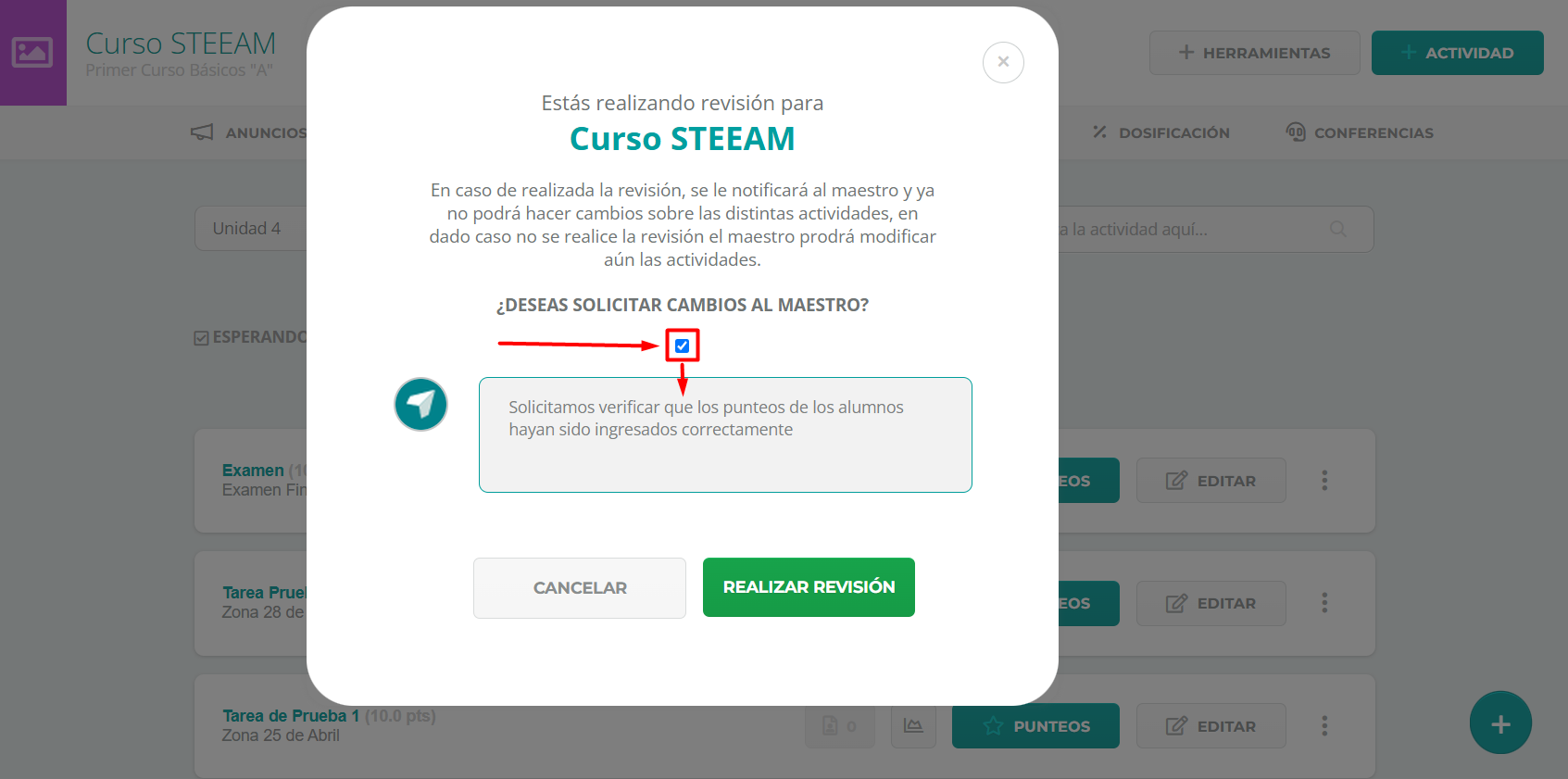Close the revision dialog with X icon
The width and height of the screenshot is (1568, 779).
(x=1003, y=62)
